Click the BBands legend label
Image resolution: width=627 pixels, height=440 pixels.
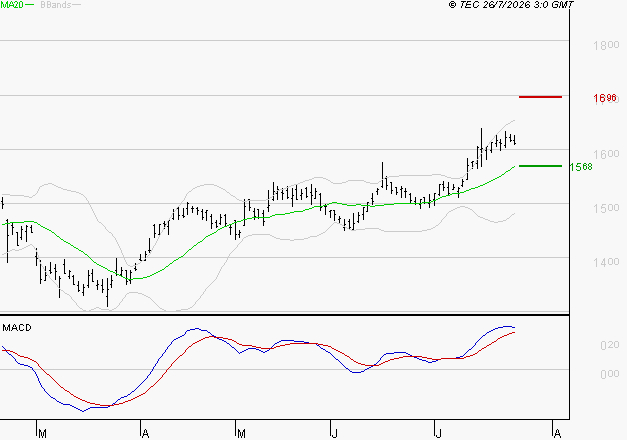click(56, 5)
